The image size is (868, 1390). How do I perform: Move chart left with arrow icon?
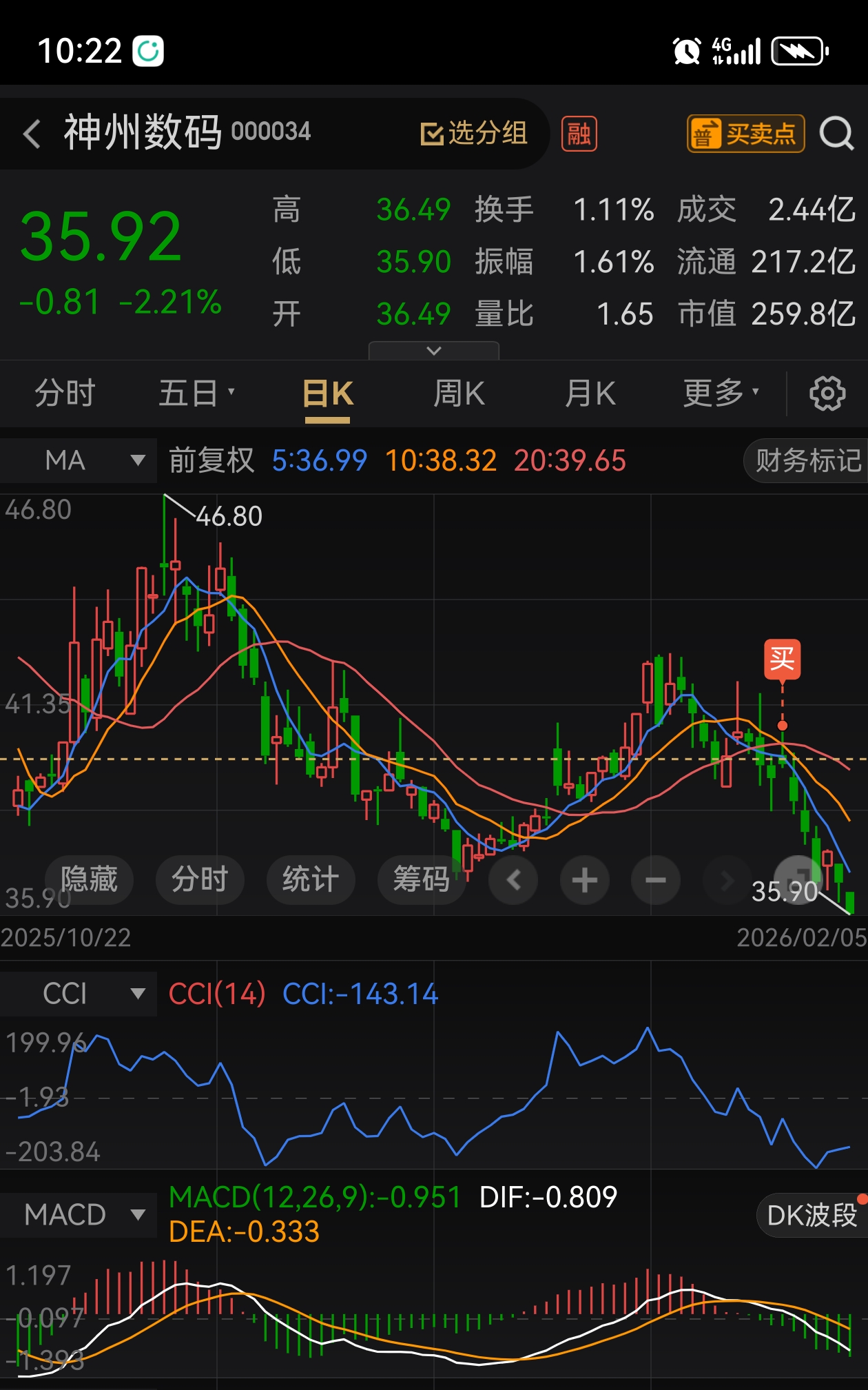click(x=513, y=880)
